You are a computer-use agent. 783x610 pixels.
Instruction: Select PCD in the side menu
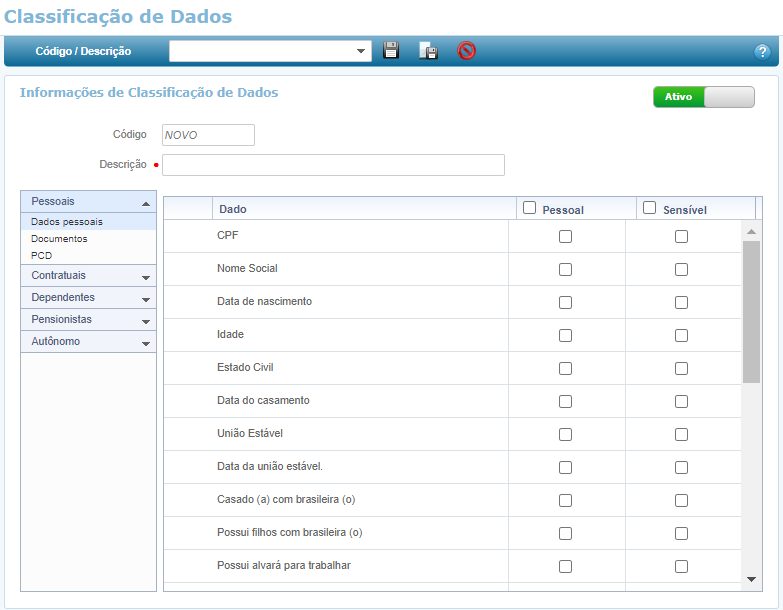41,256
